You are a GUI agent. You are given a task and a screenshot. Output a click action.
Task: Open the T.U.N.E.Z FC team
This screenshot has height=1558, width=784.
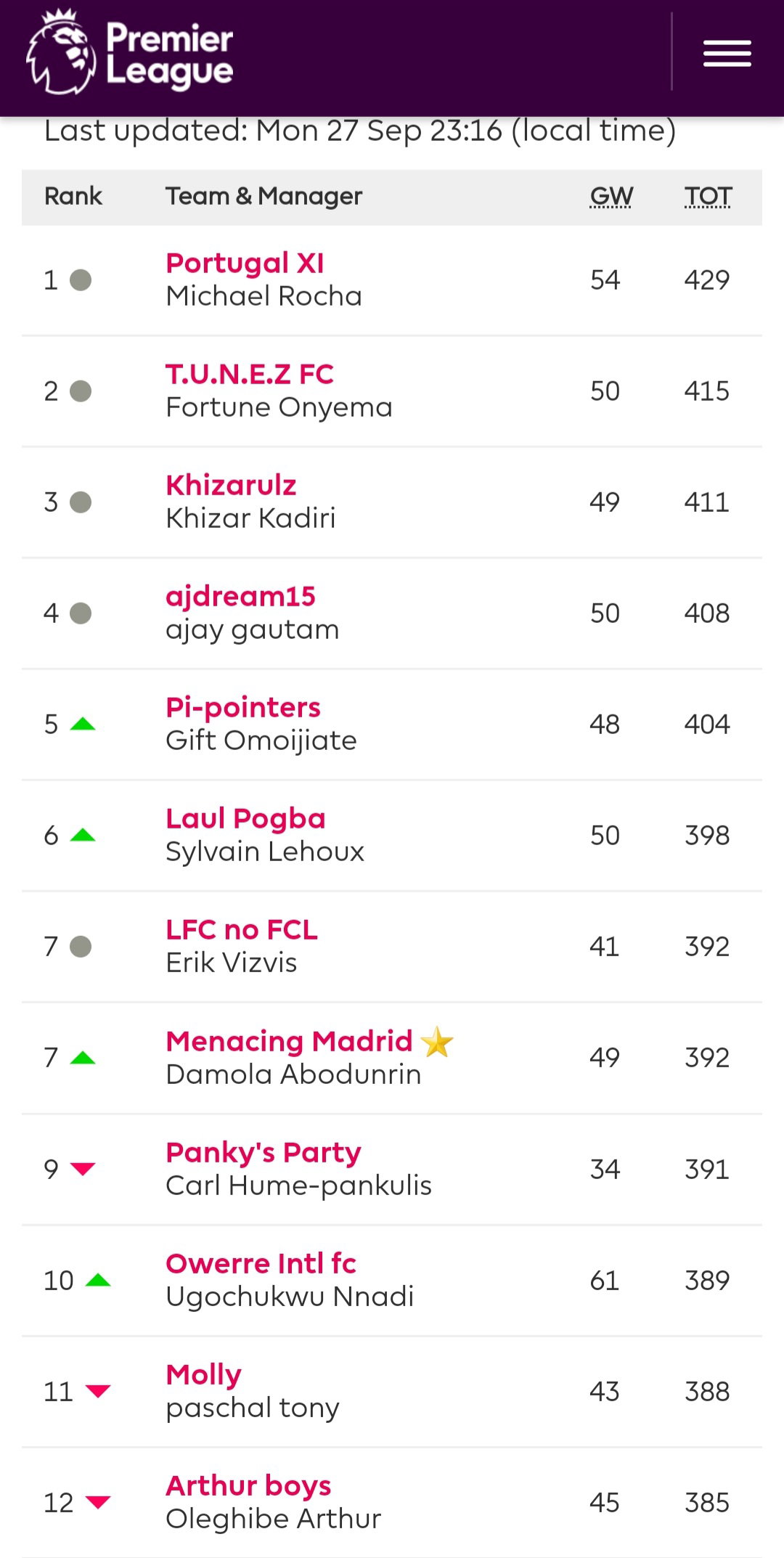(x=250, y=374)
